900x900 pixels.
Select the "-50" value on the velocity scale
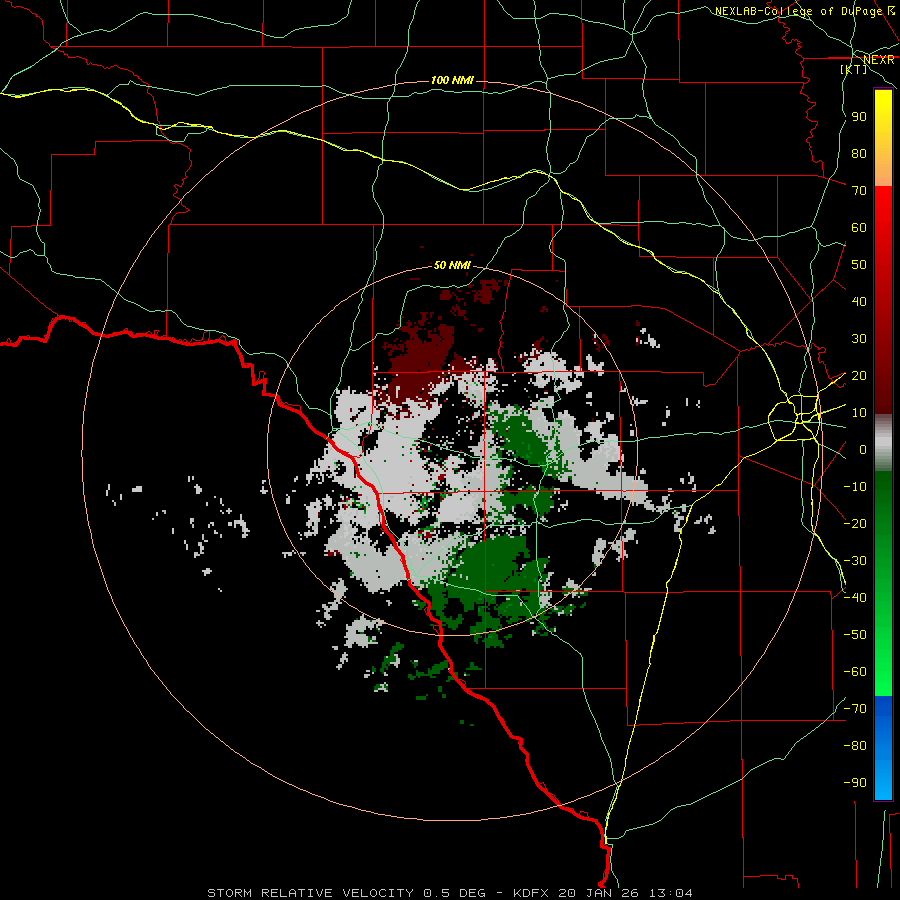(855, 635)
